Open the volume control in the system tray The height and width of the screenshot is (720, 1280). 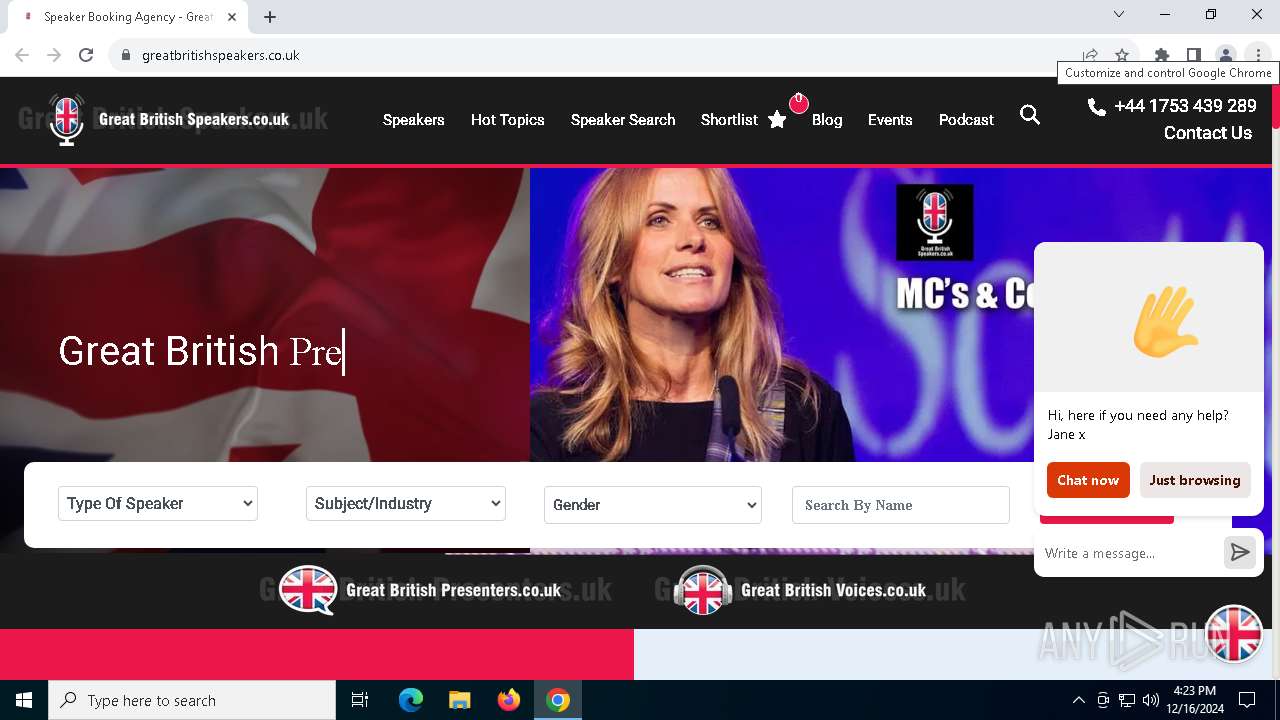[1151, 700]
